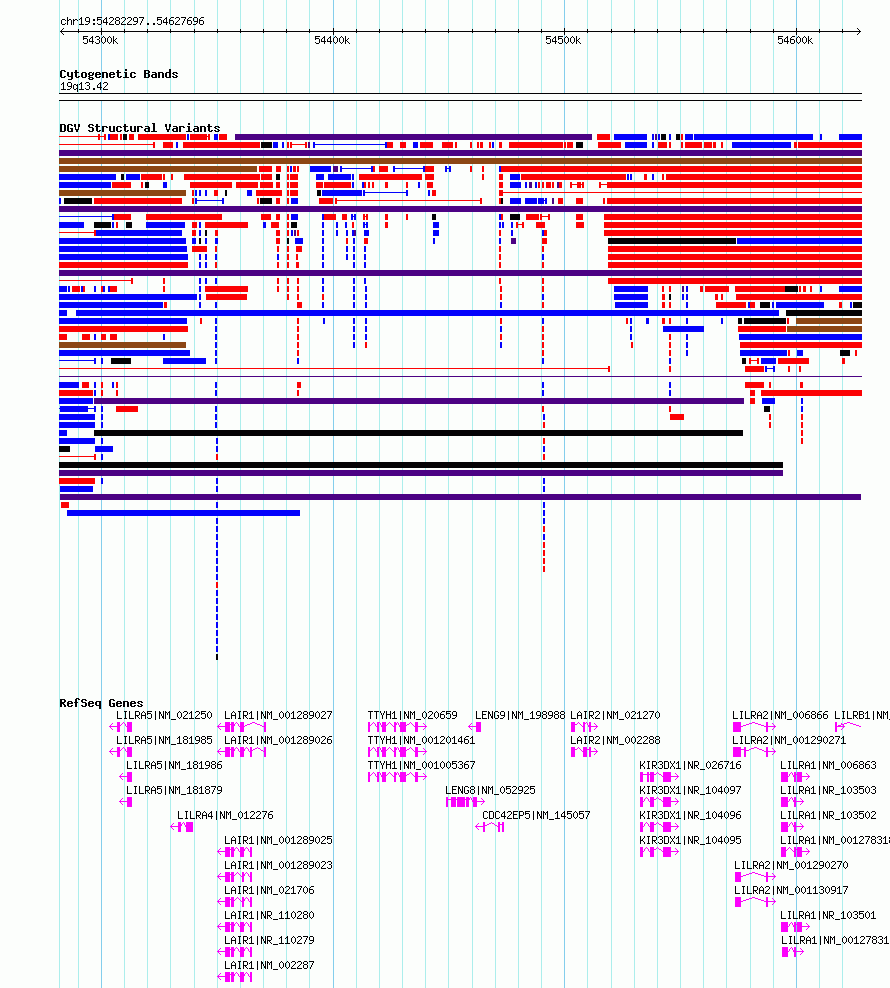Open the LAIR1|NM_002287 label
This screenshot has width=890, height=988.
point(269,965)
